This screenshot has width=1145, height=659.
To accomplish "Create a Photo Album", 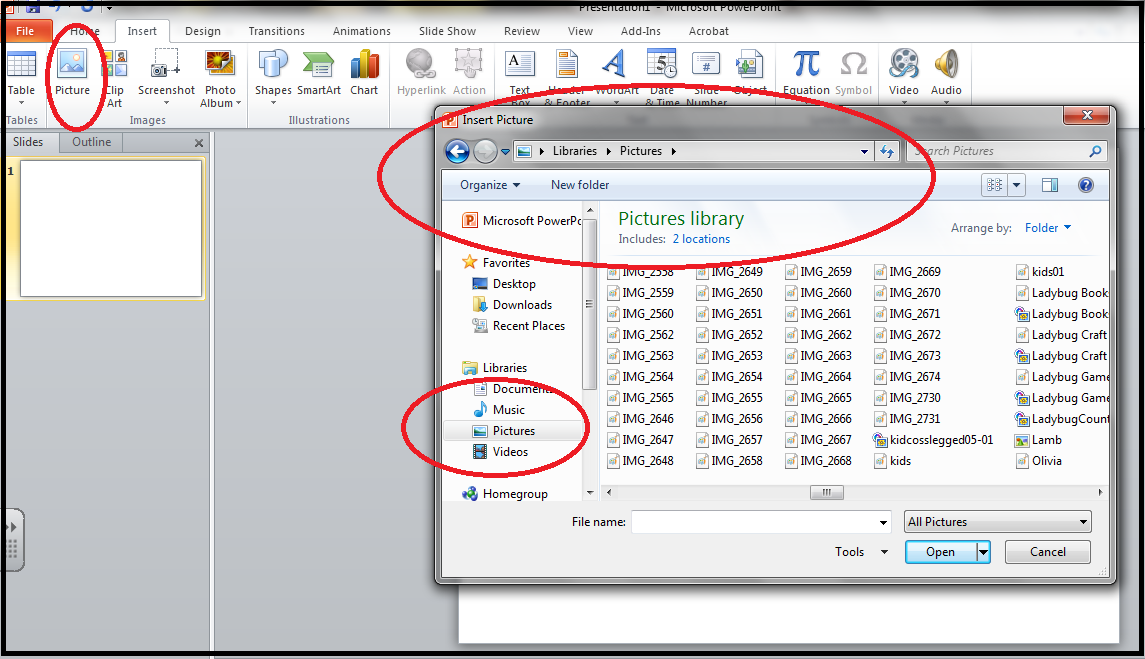I will click(x=220, y=79).
